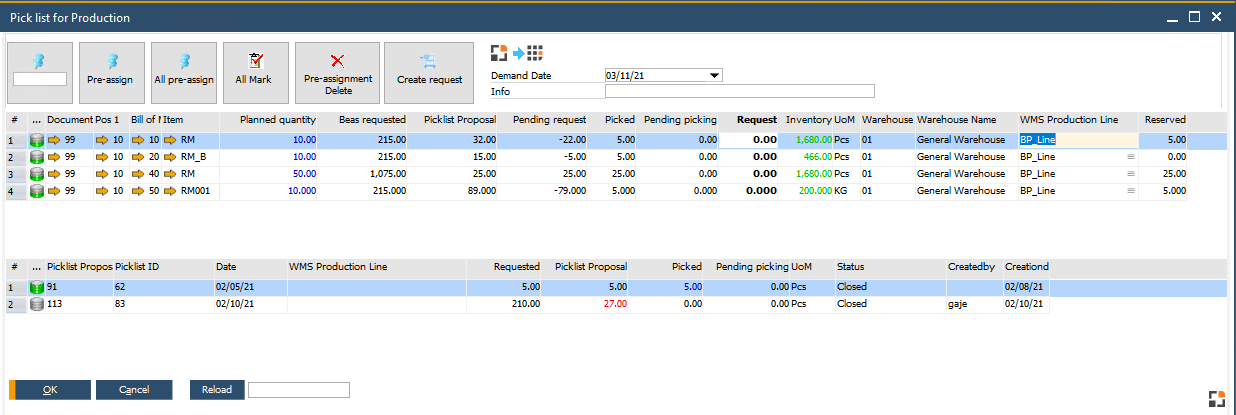Screen dimensions: 1236x415
Task: Sort by Planned quantity column header
Action: coord(277,120)
